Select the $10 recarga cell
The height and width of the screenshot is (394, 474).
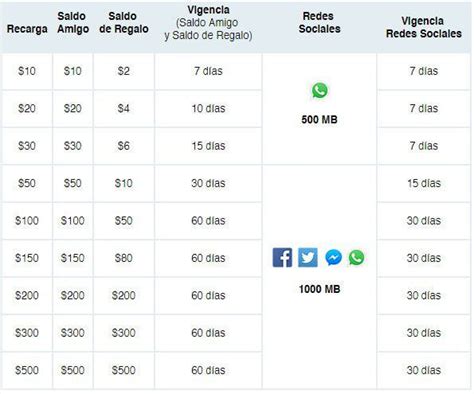pos(27,71)
